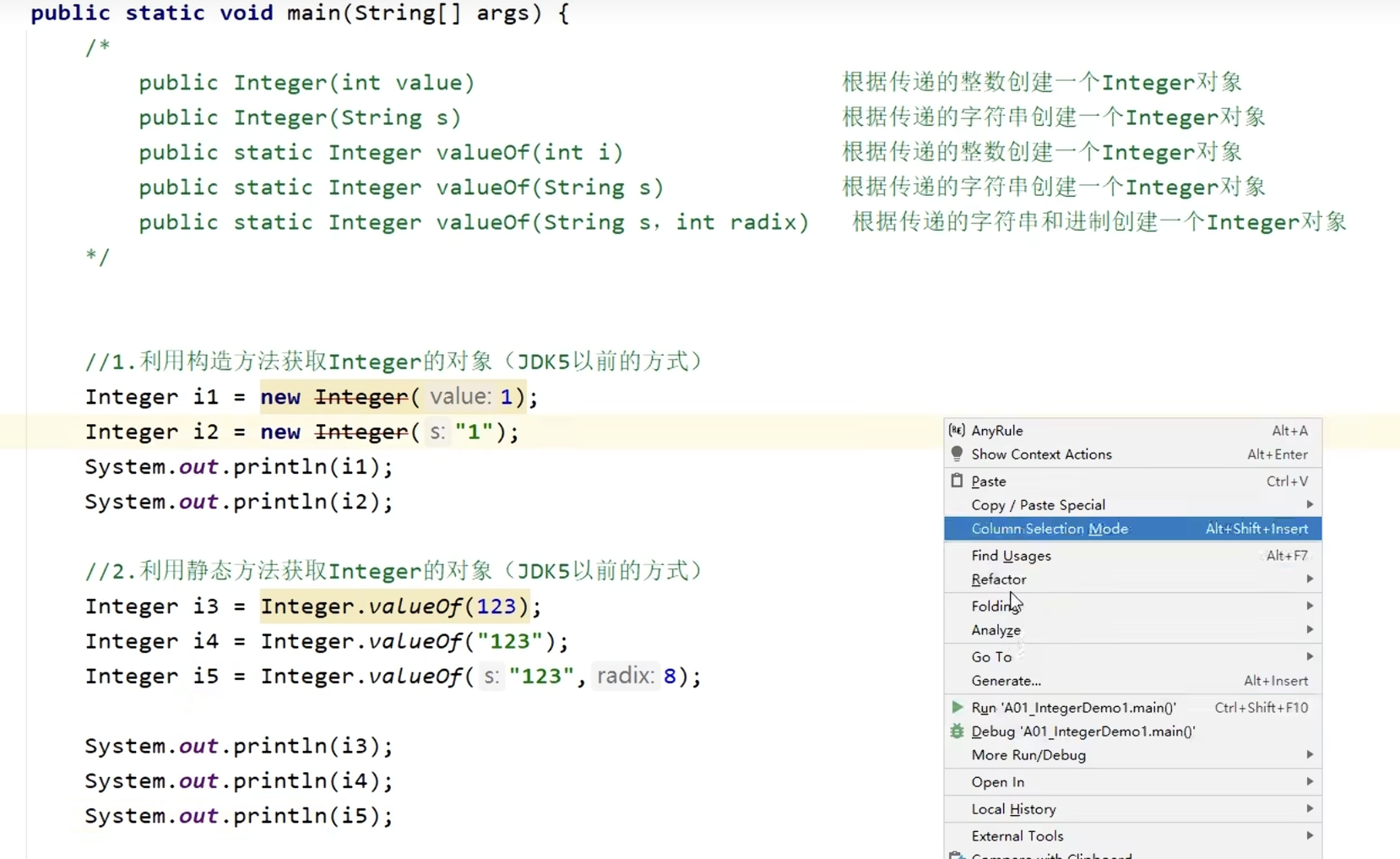Open the External Tools submenu
The image size is (1400, 859).
click(1017, 836)
